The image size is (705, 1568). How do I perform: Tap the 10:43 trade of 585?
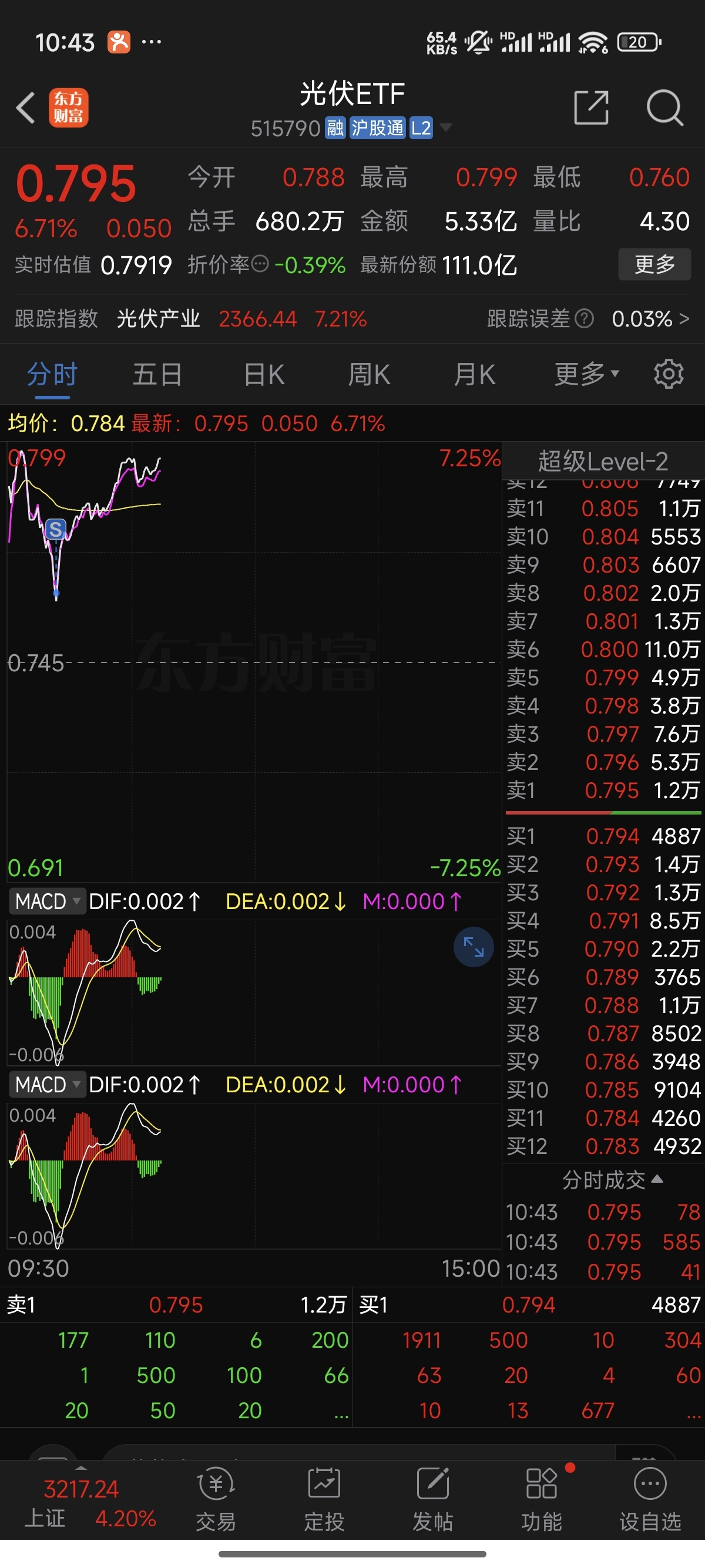[x=603, y=1241]
